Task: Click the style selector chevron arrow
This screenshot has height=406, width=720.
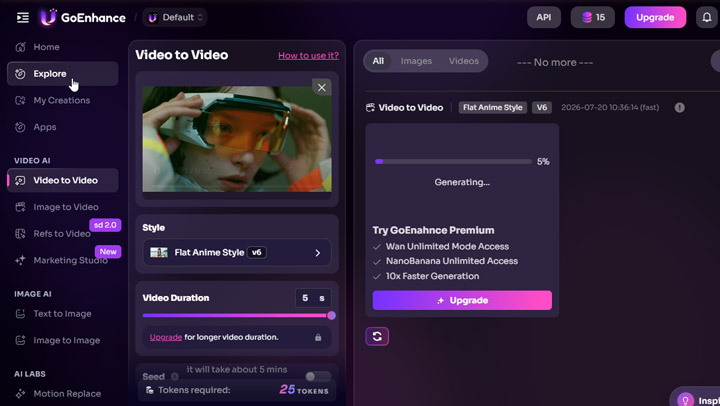Action: (x=318, y=253)
